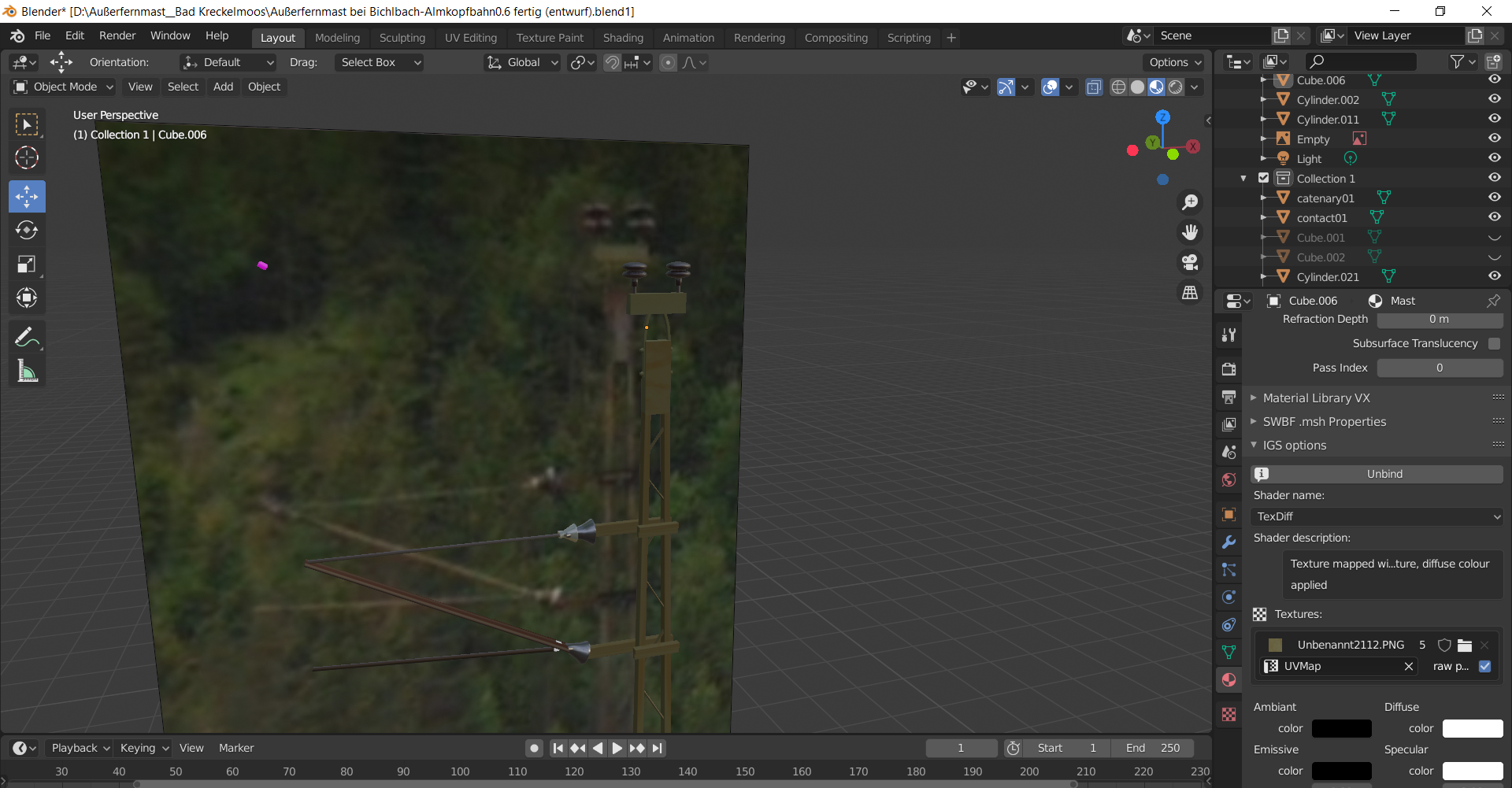Open the Diffuse color swatch

[1472, 728]
